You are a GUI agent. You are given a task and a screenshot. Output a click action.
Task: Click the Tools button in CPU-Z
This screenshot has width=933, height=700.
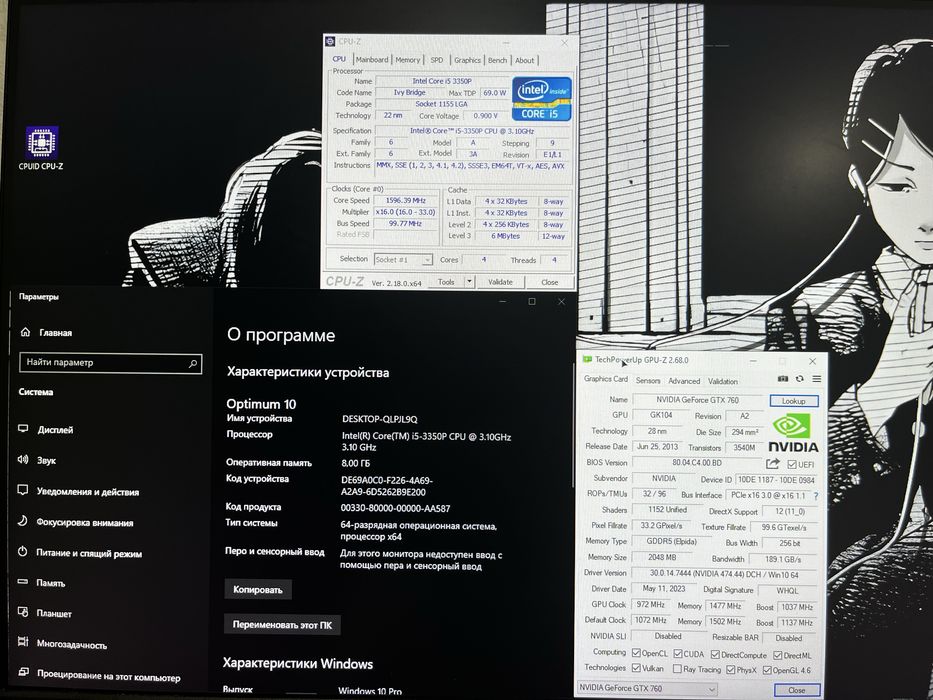click(x=446, y=282)
